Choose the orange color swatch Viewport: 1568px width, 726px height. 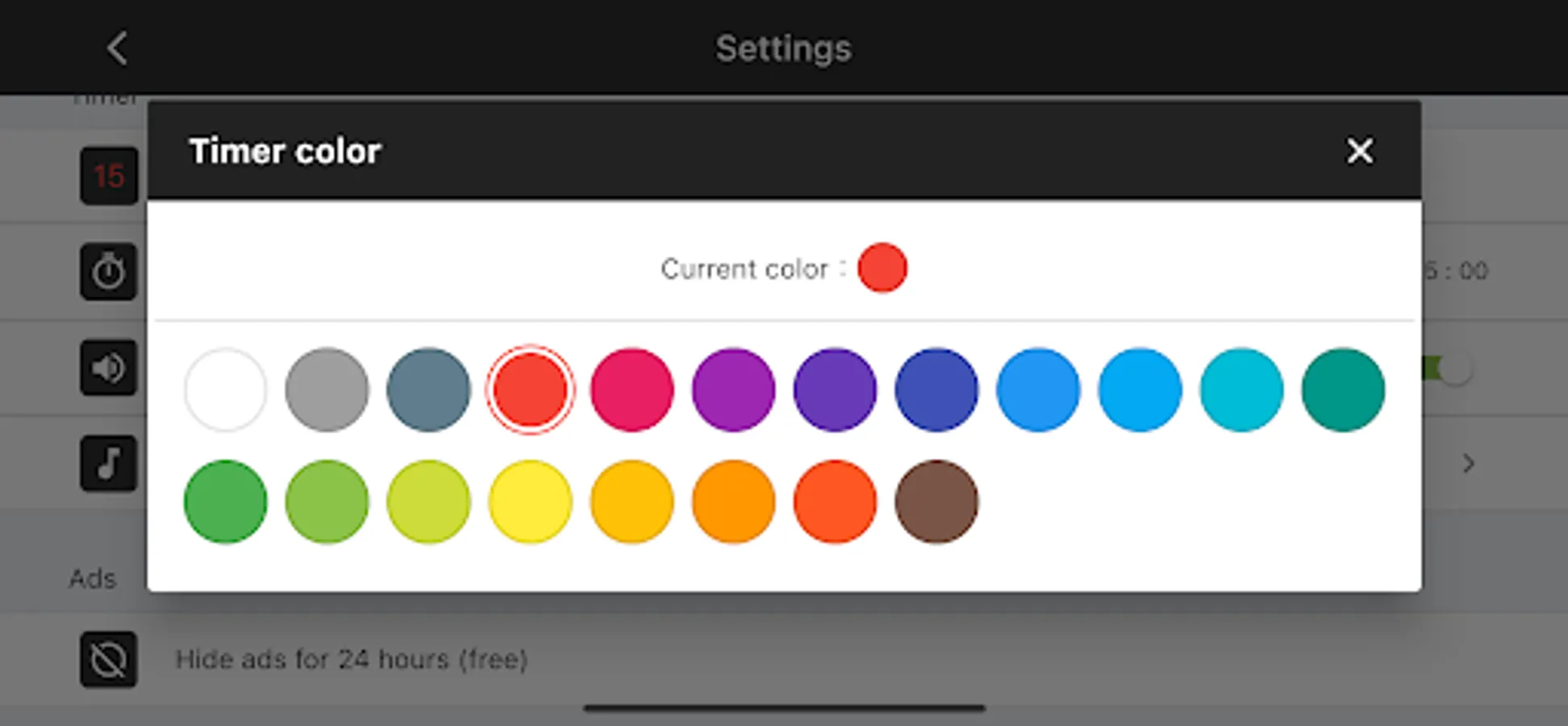click(x=733, y=502)
